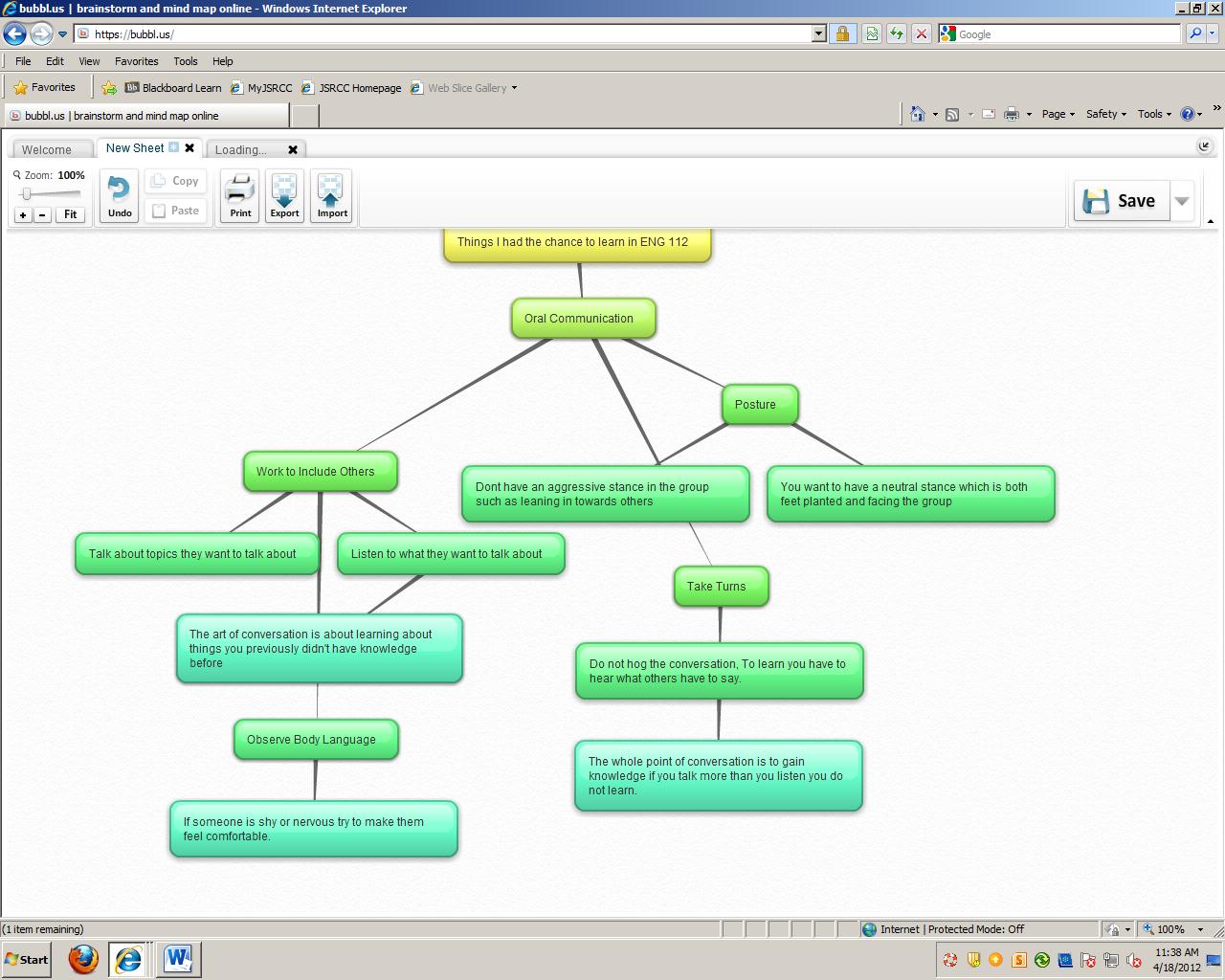Open the Page dropdown menu

pos(1056,113)
